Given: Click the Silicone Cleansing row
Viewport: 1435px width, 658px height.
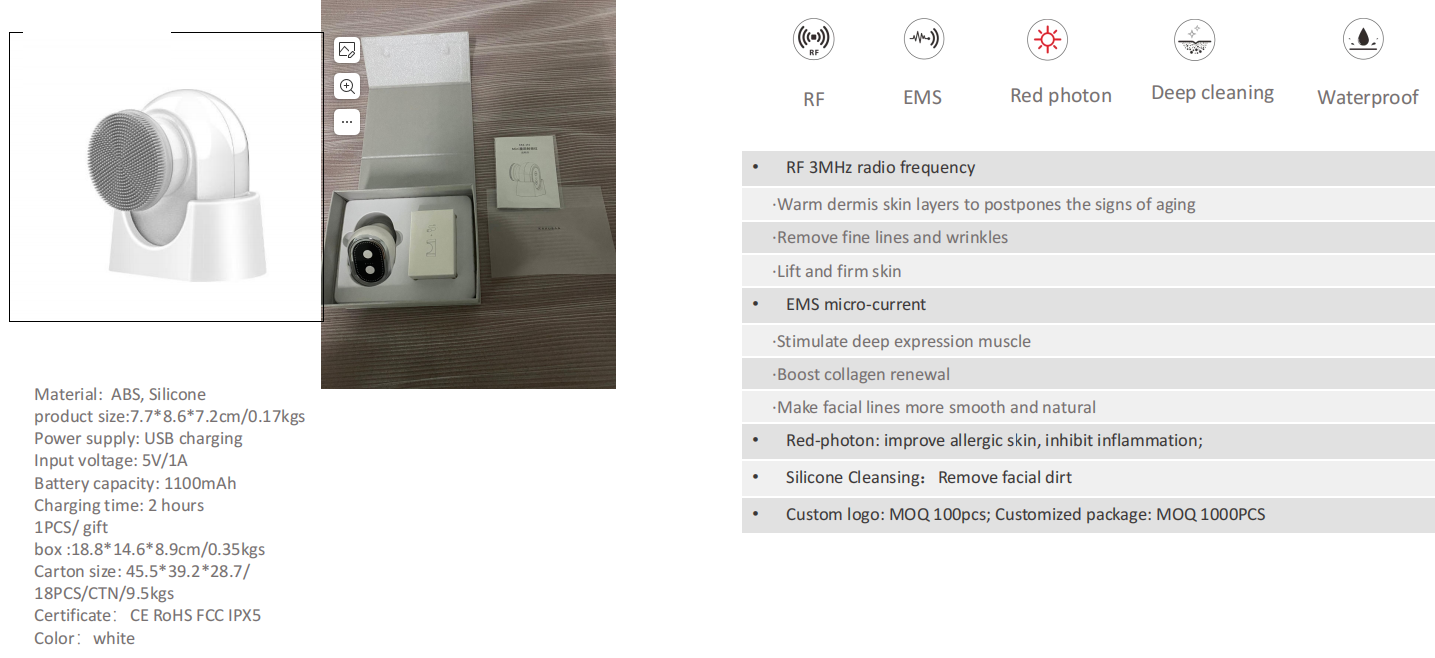Looking at the screenshot, I should 1088,478.
